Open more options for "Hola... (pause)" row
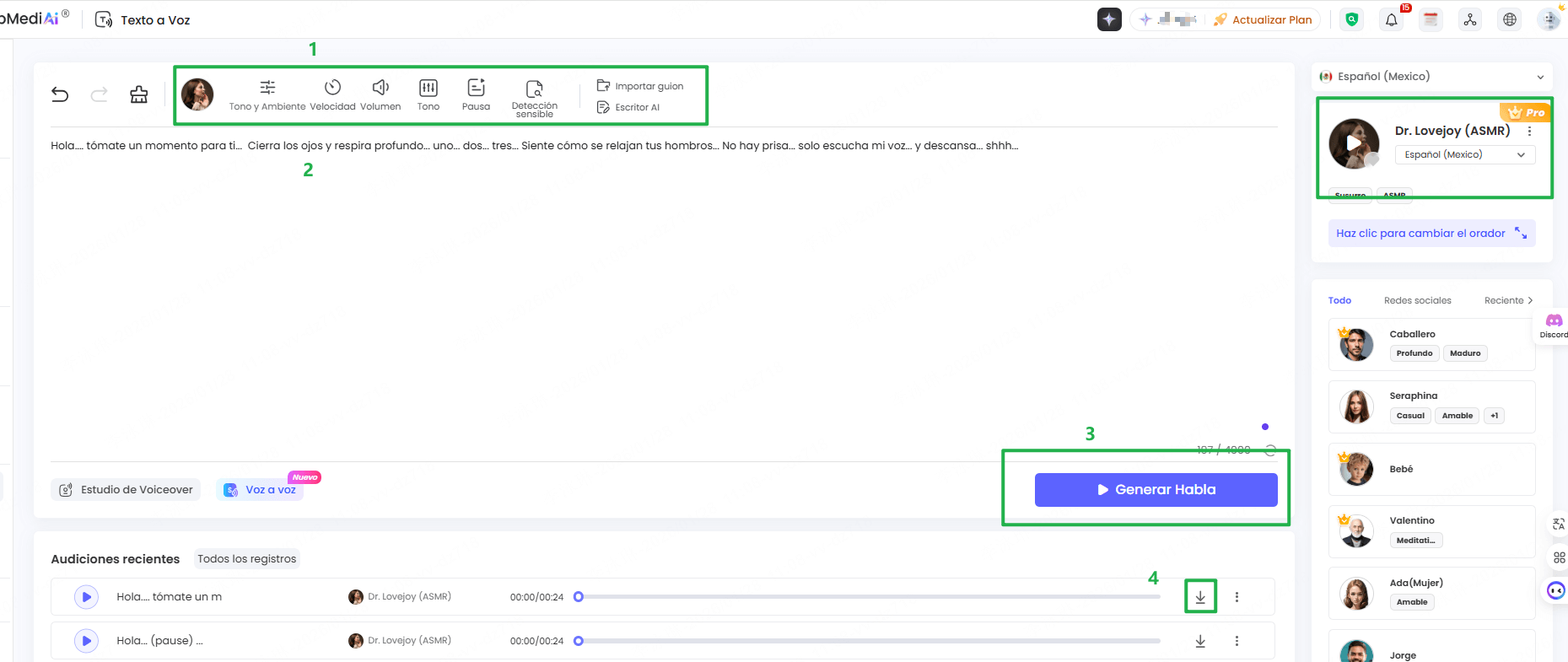This screenshot has height=662, width=1568. click(1237, 641)
